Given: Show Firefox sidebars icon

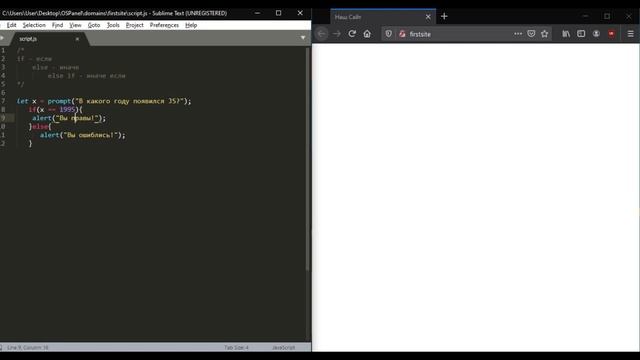Looking at the screenshot, I should (581, 34).
